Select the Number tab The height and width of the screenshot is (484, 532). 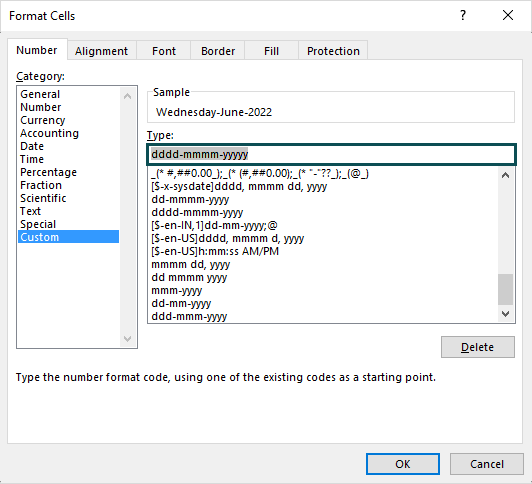[x=37, y=50]
